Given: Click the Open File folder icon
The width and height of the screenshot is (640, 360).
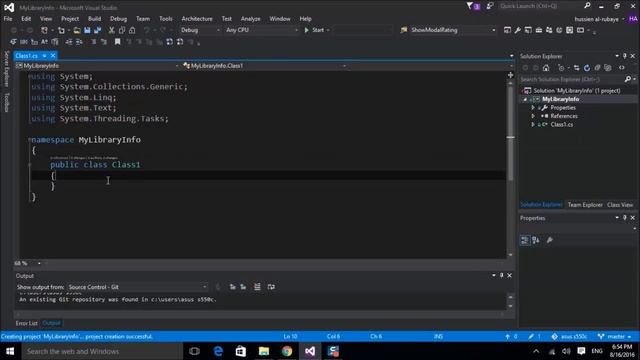Looking at the screenshot, I should coord(77,30).
